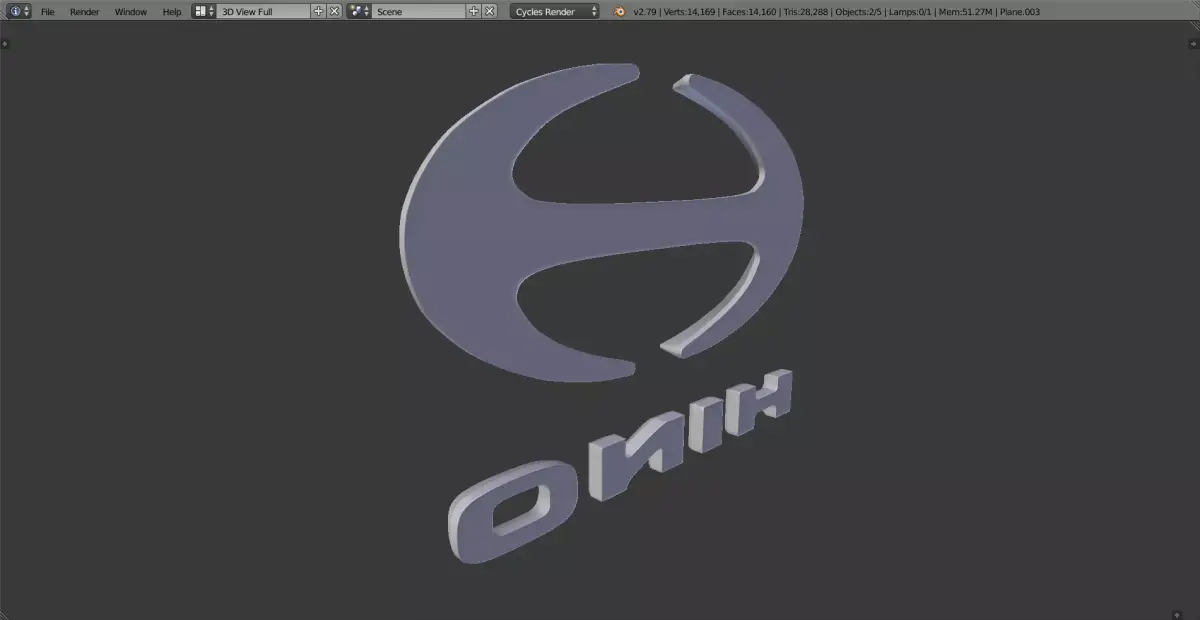Click the 'Mem:51.27M' statistic text
Viewport: 1200px width, 620px height.
(x=965, y=12)
